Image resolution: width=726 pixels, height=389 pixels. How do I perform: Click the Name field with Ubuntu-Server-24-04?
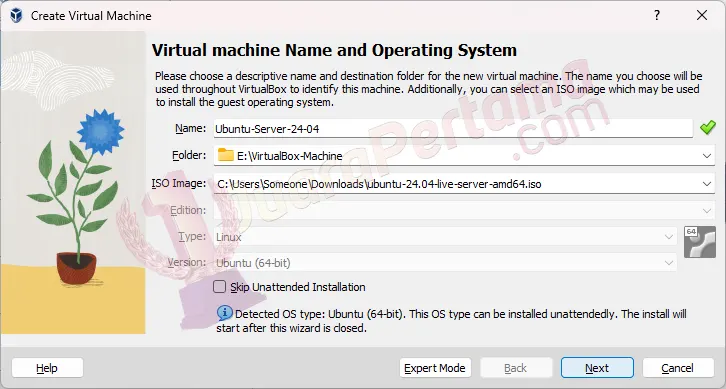click(453, 129)
